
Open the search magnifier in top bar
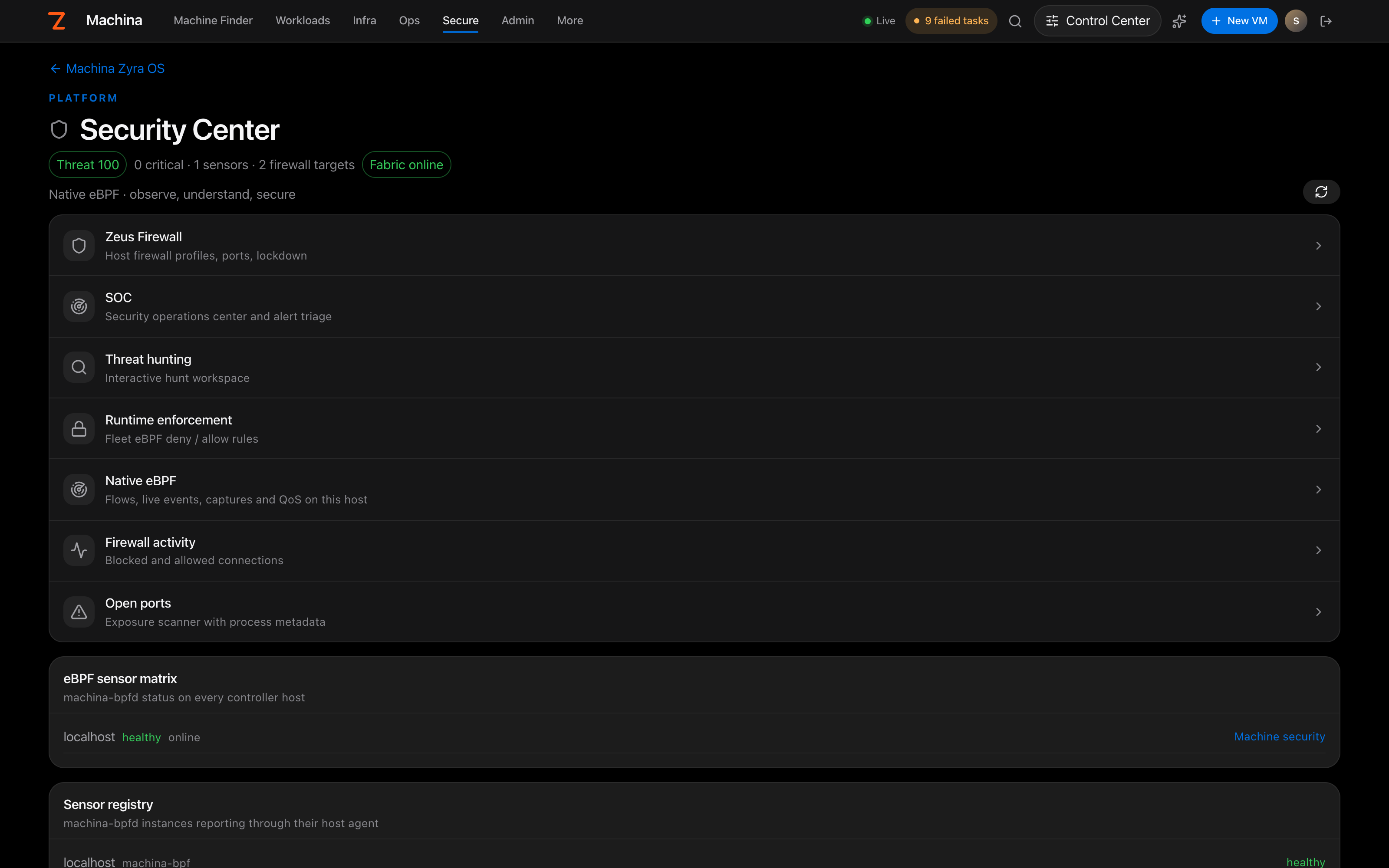click(1015, 21)
